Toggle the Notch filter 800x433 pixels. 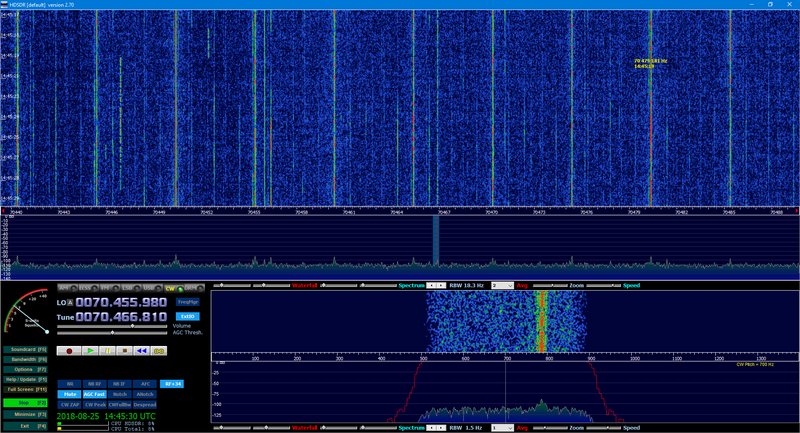click(119, 394)
